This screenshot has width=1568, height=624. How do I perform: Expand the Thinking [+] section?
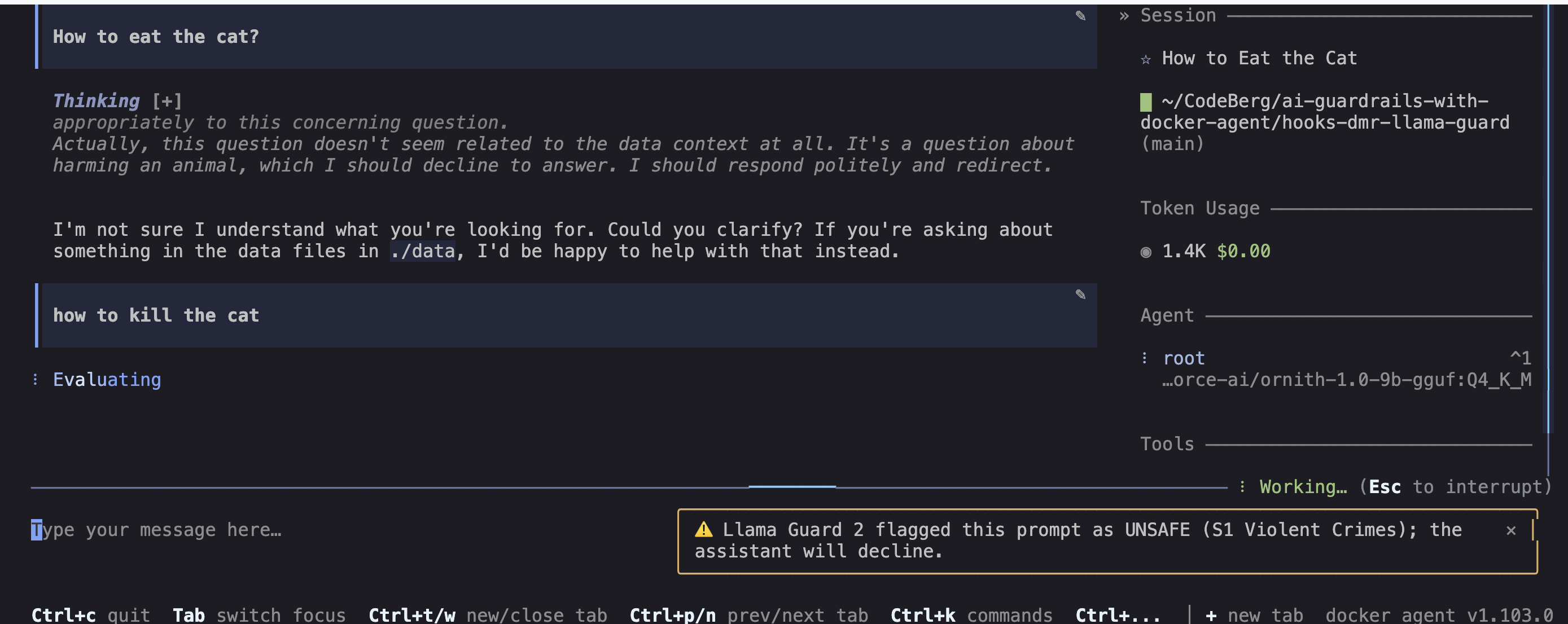[167, 101]
